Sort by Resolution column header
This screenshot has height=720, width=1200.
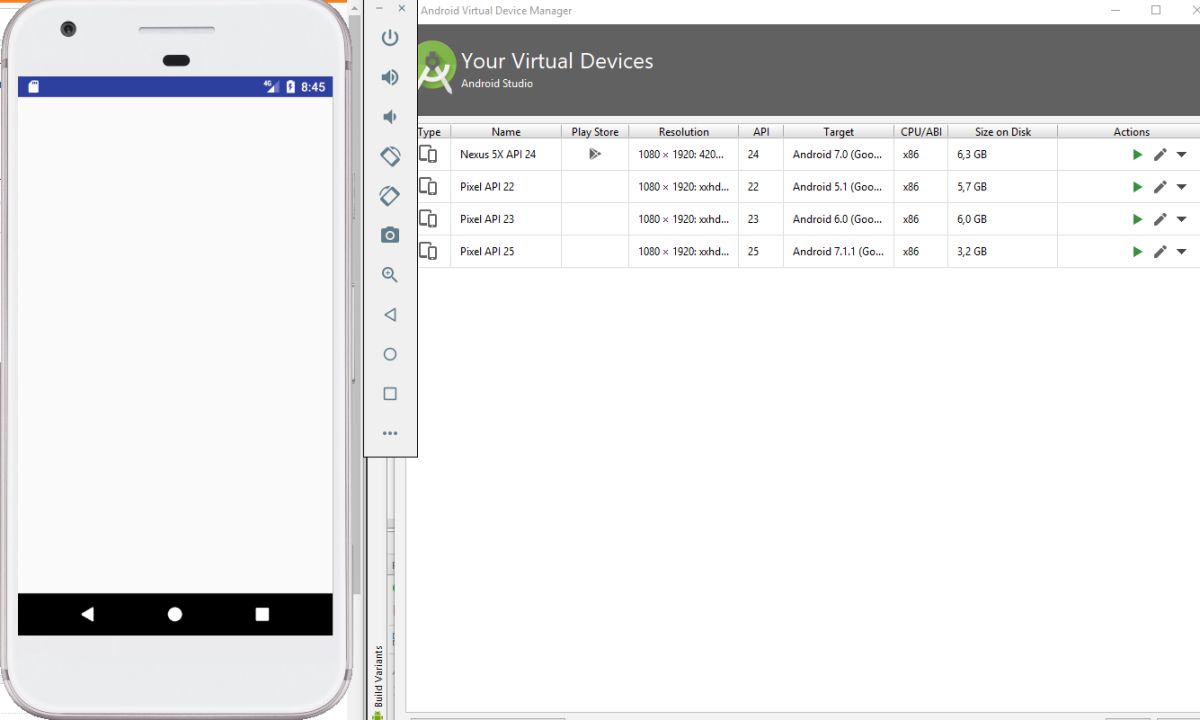click(684, 131)
